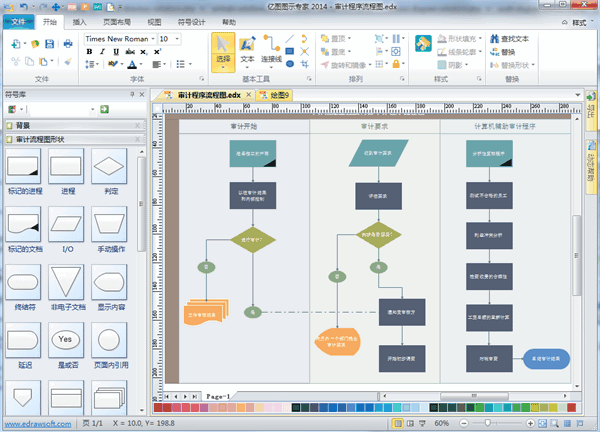The image size is (600, 432).
Task: Apply underline formatting
Action: [116, 52]
